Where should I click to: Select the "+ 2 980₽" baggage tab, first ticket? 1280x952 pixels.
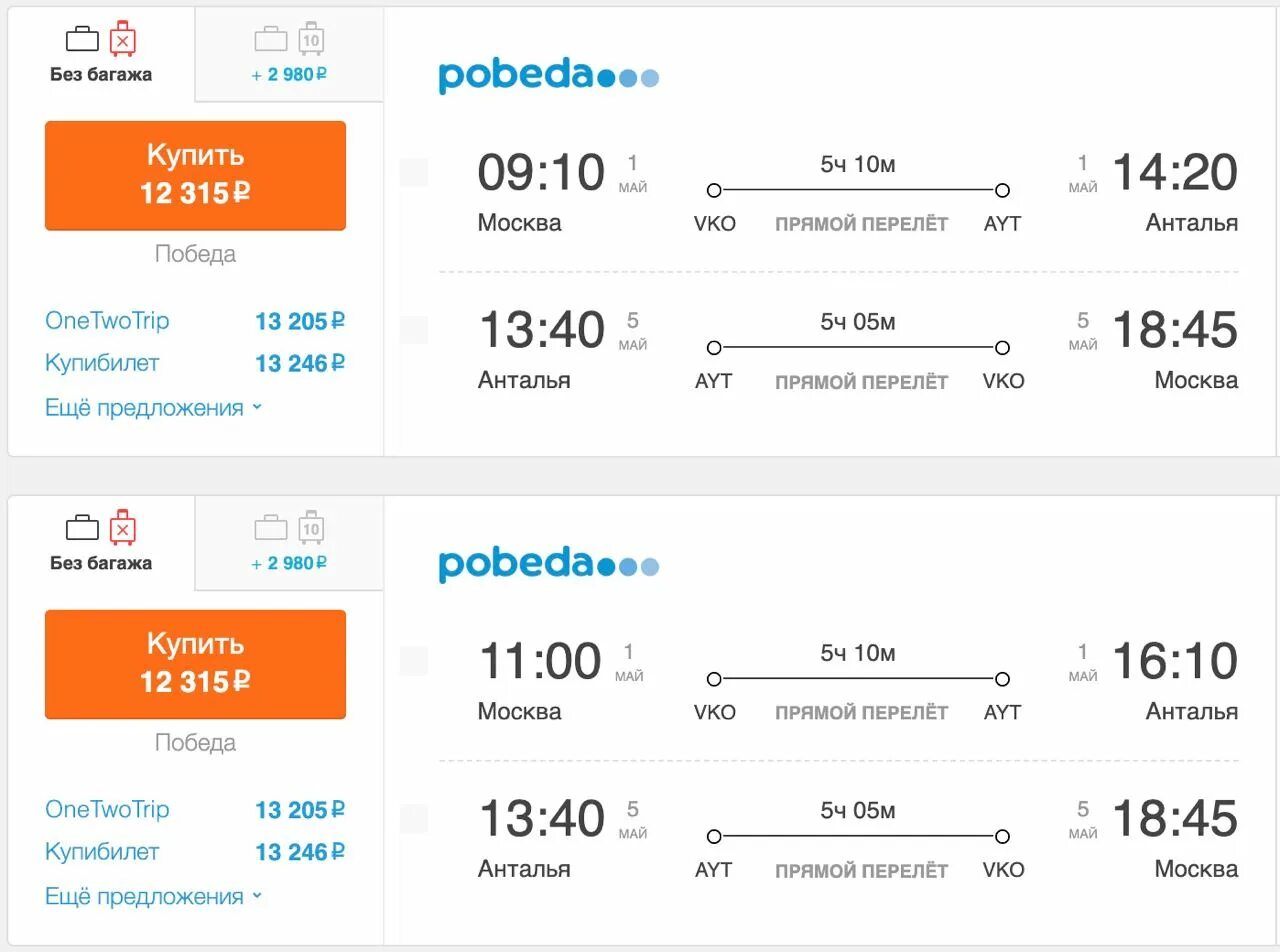(289, 54)
